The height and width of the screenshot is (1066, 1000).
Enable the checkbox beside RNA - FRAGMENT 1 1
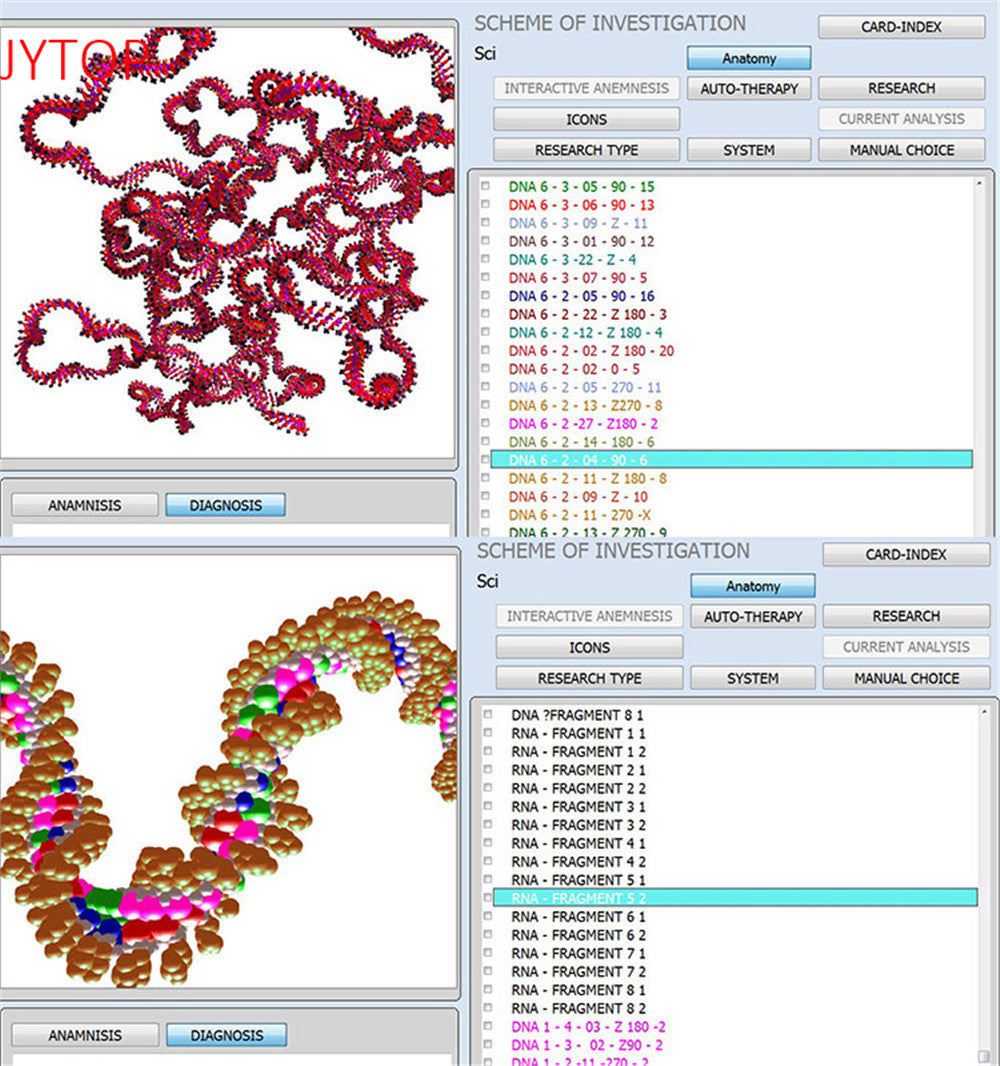click(488, 733)
